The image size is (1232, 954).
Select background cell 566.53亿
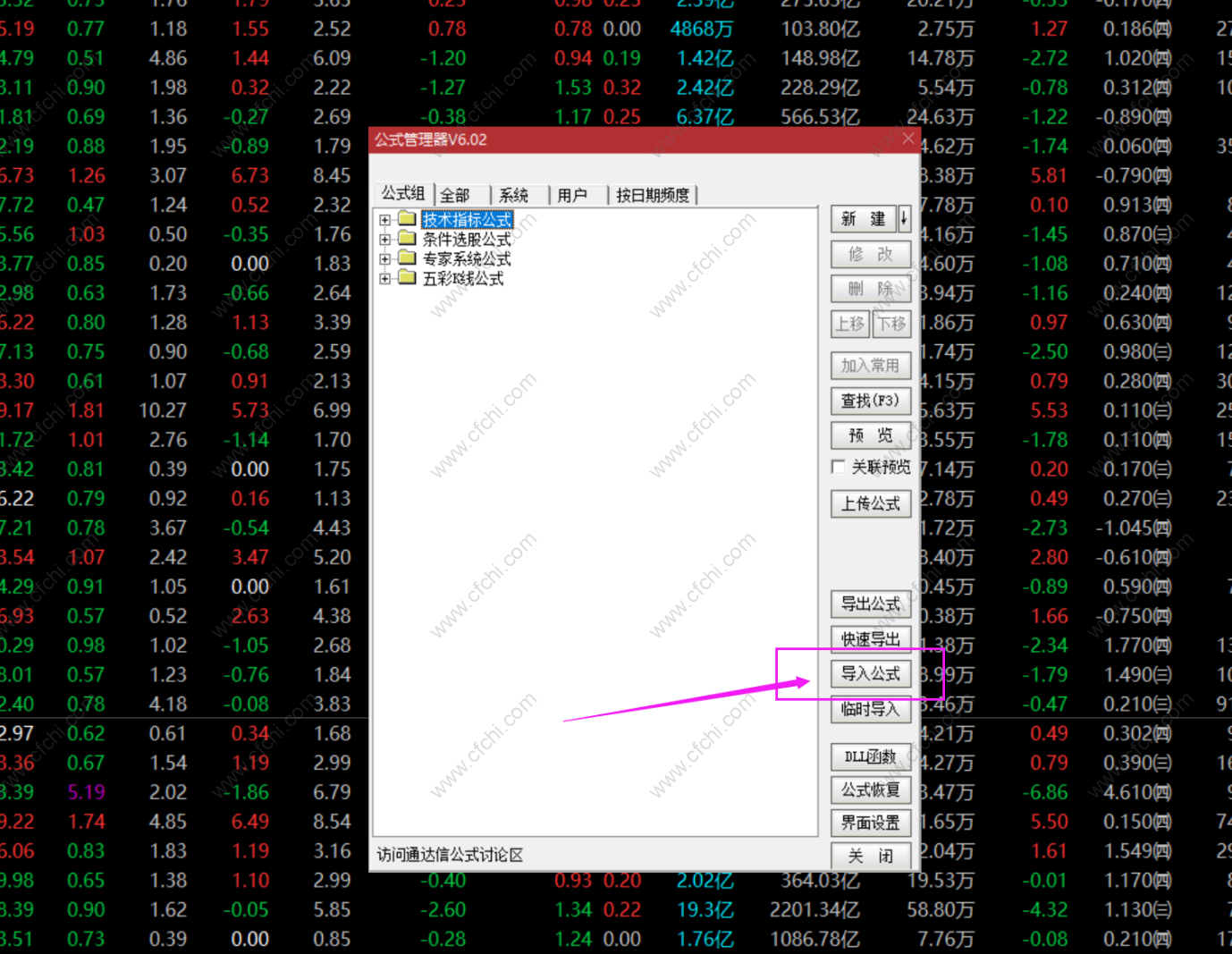click(x=820, y=117)
